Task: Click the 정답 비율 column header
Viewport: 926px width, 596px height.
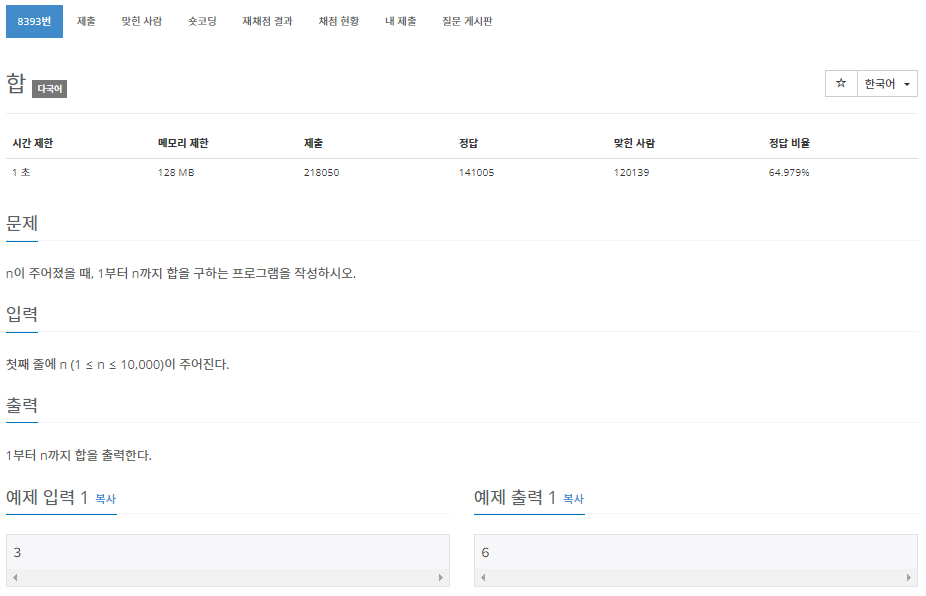Action: coord(789,143)
